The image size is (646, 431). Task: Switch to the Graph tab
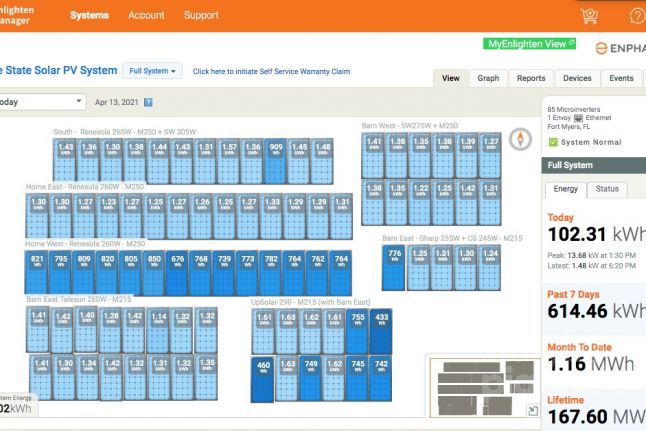click(488, 78)
